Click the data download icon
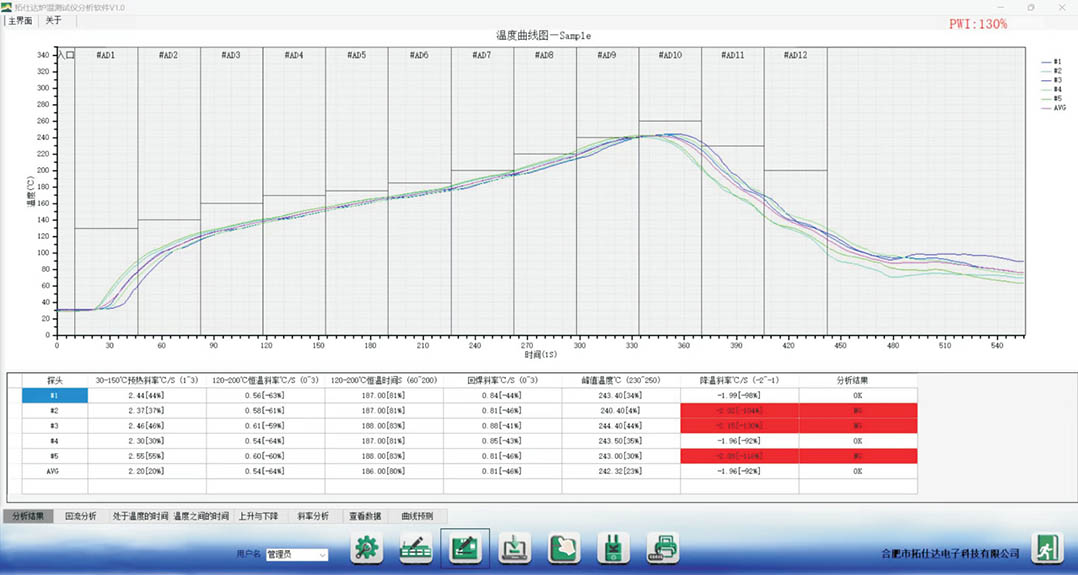Viewport: 1078px width, 575px height. pyautogui.click(x=514, y=548)
